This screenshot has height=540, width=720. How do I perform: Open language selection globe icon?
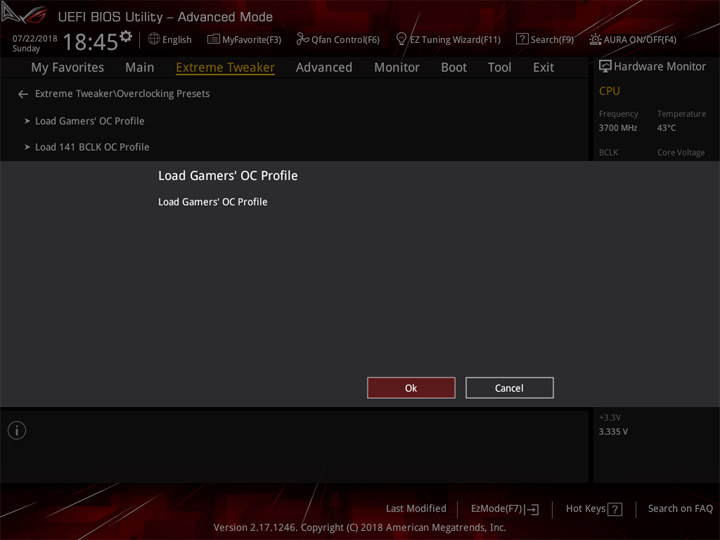(x=154, y=39)
